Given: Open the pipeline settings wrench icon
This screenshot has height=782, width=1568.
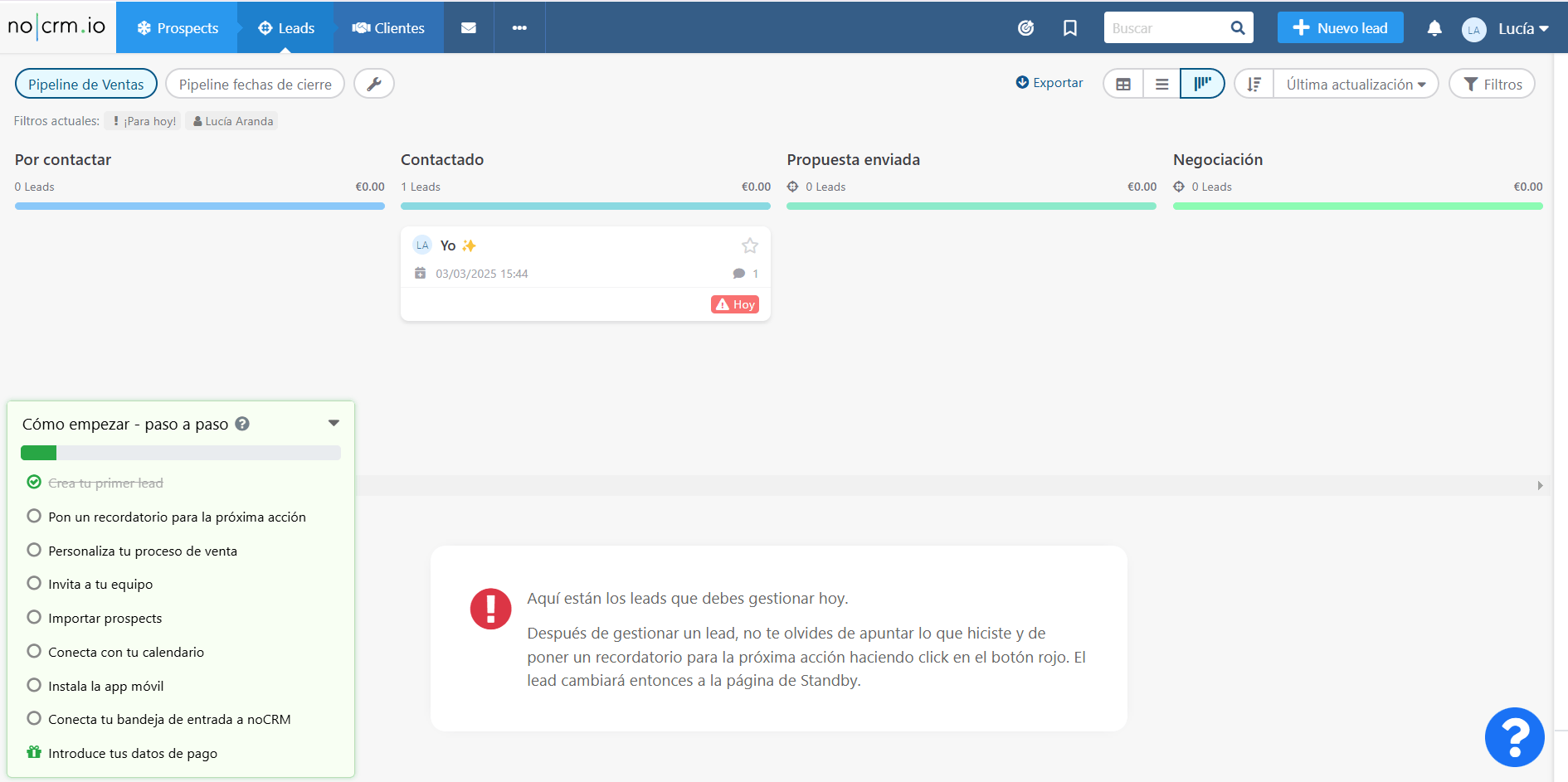Looking at the screenshot, I should pos(374,83).
